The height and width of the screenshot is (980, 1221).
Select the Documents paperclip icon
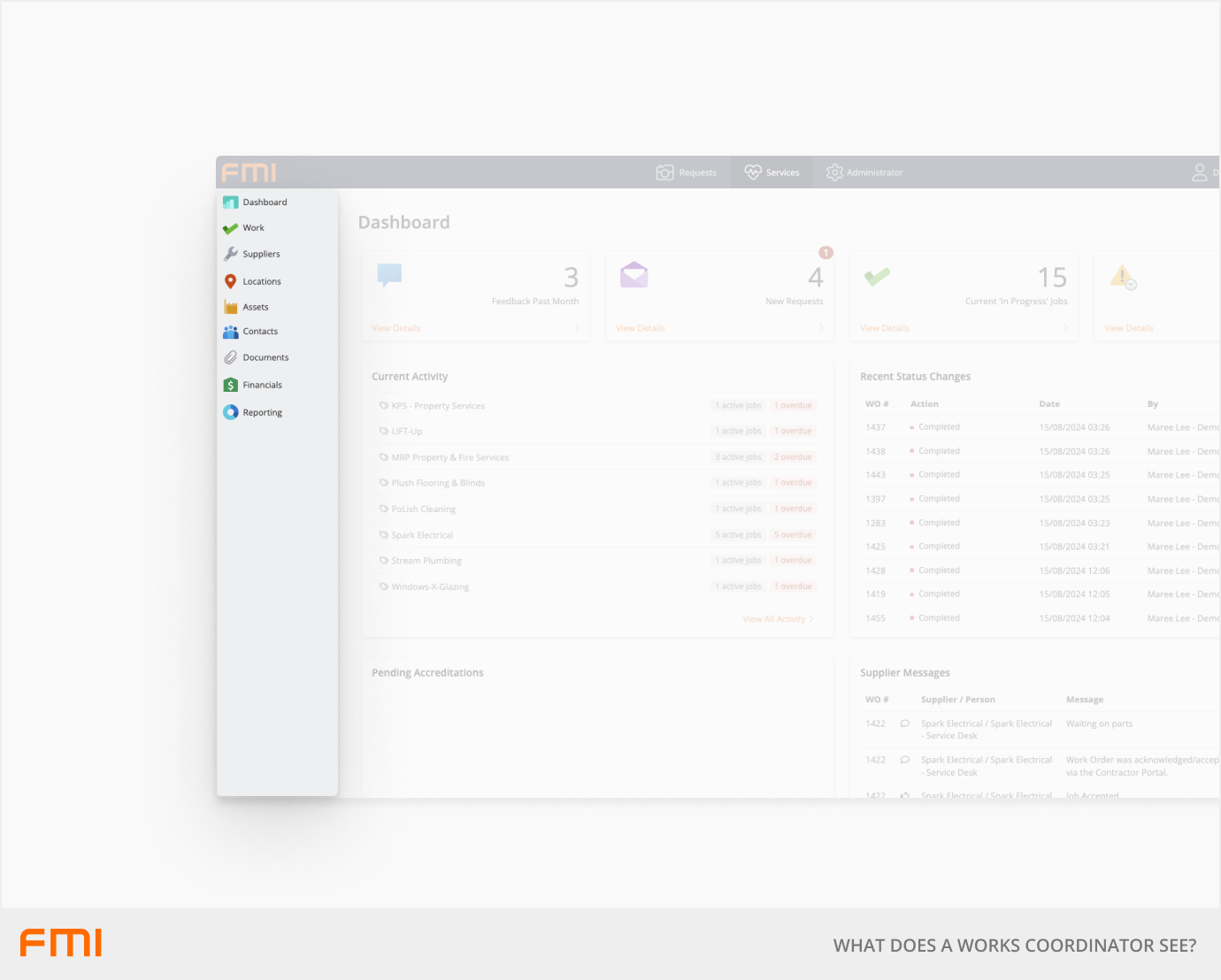(231, 357)
